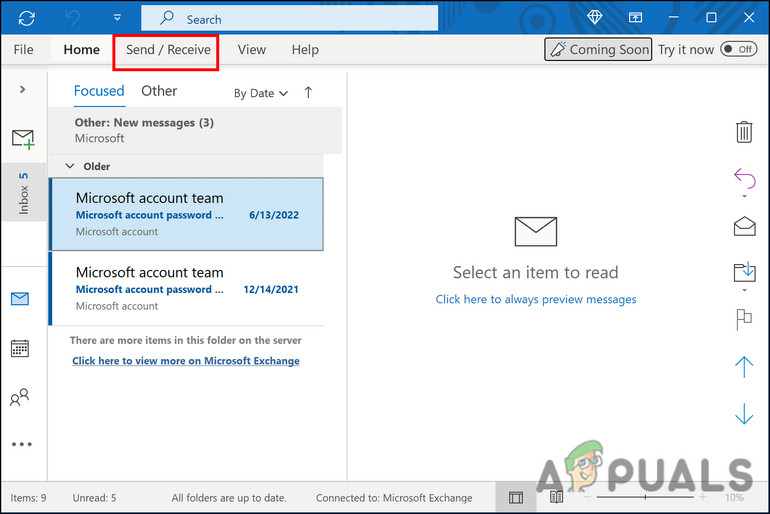Image resolution: width=770 pixels, height=514 pixels.
Task: Click All folders are up to date status
Action: pos(229,498)
